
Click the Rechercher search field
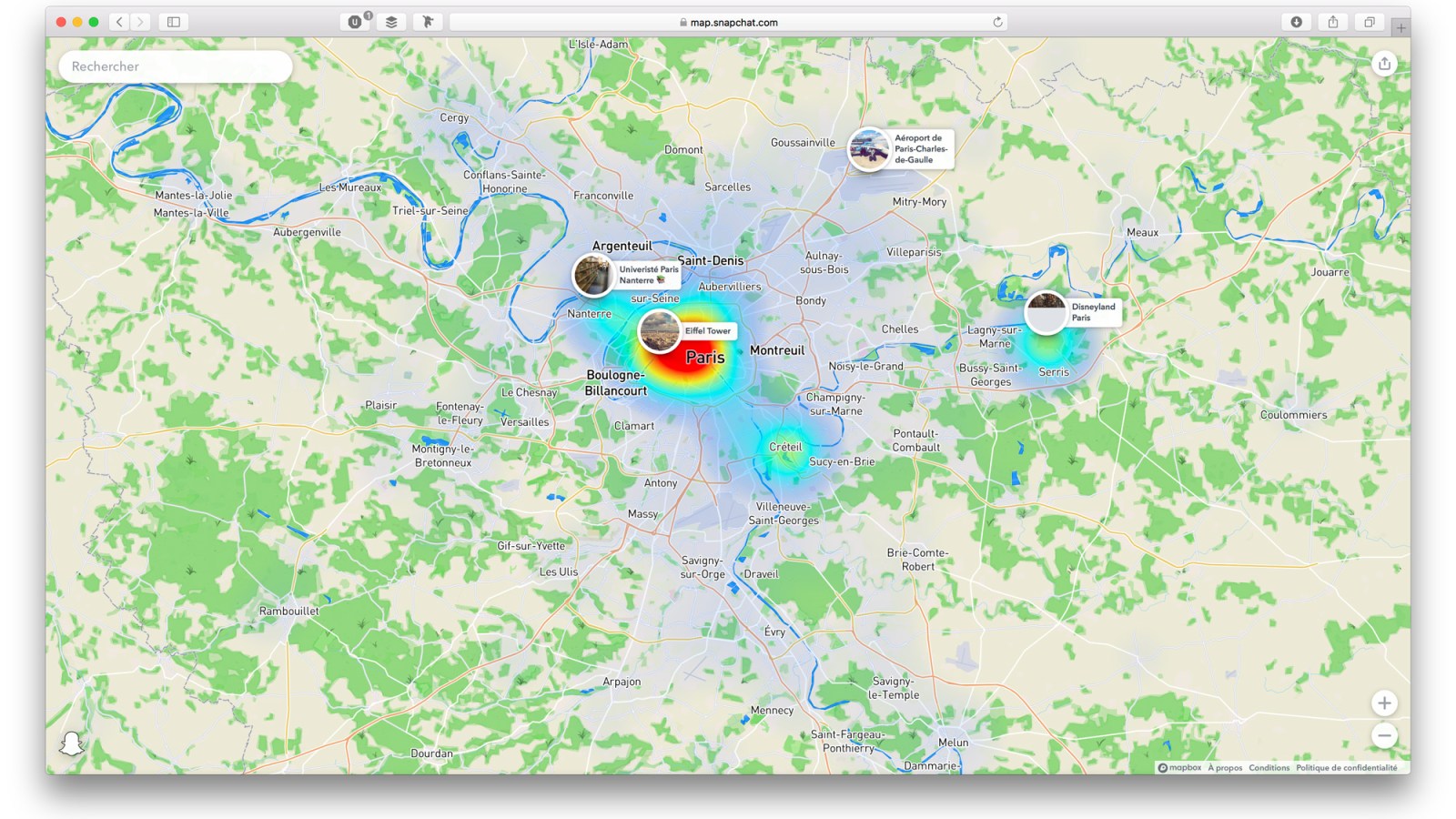pos(175,66)
